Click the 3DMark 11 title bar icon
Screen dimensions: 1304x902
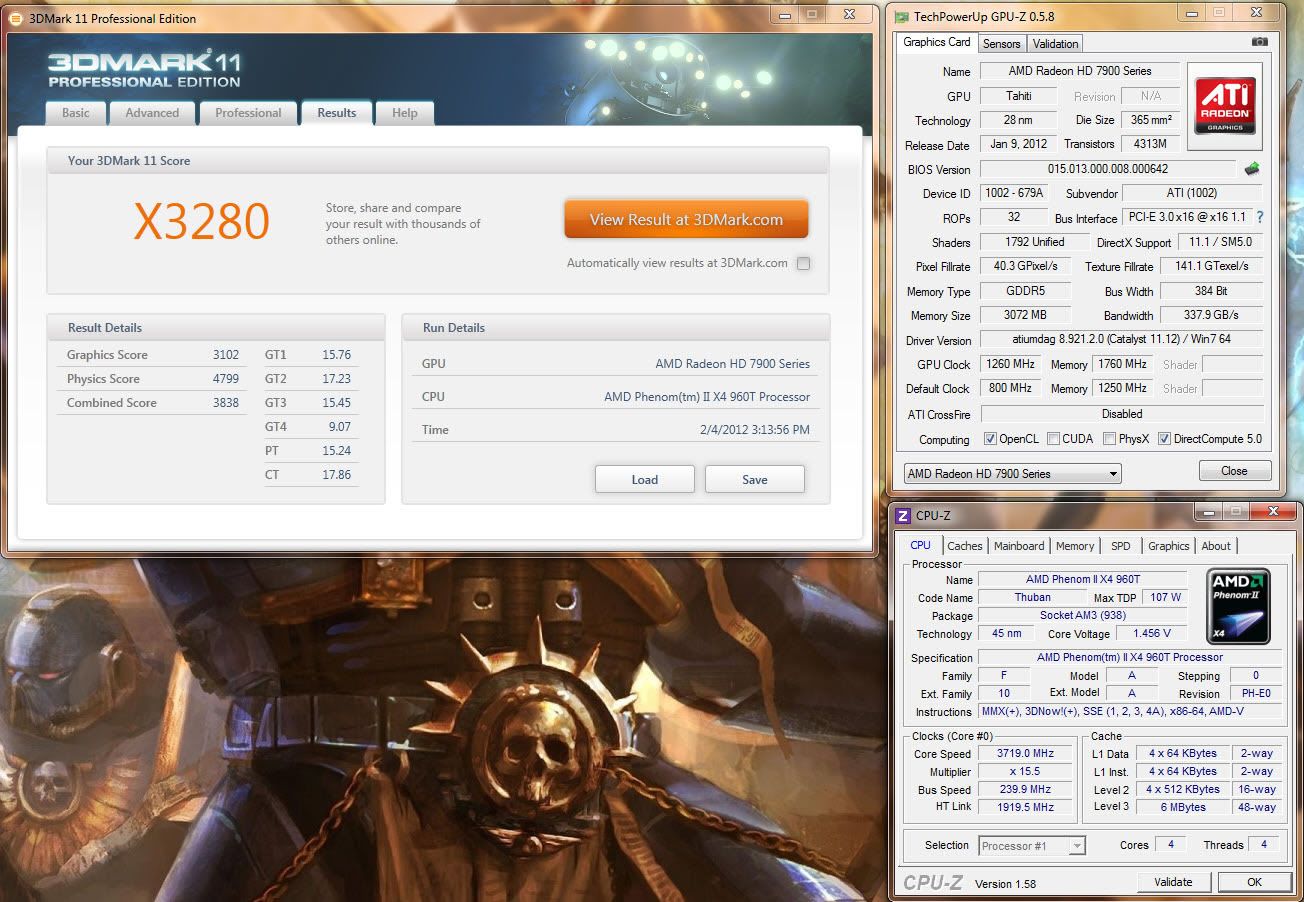click(16, 18)
